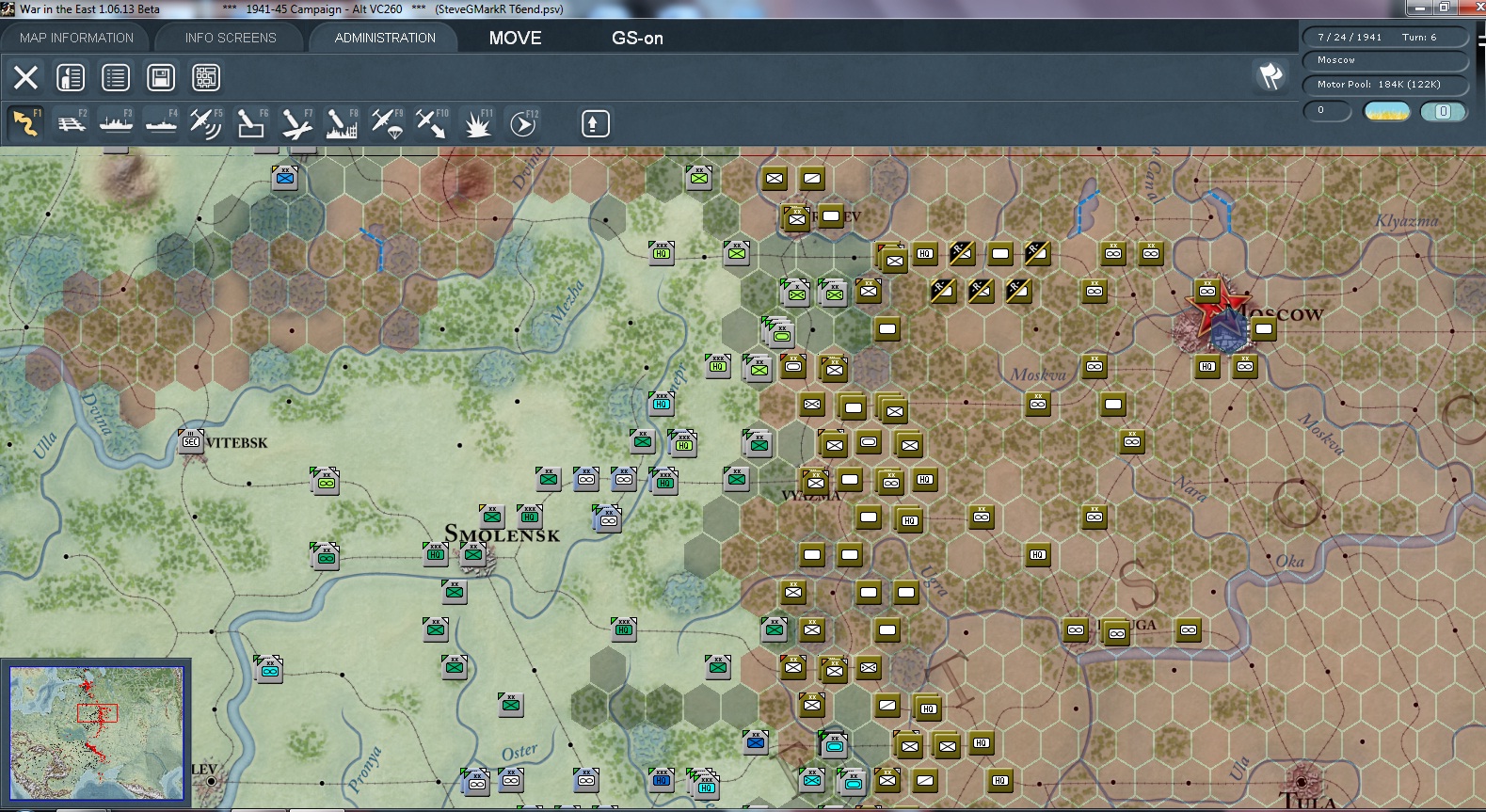Viewport: 1486px width, 812px height.
Task: Click the up-arrow button in the toolbar
Action: click(595, 123)
